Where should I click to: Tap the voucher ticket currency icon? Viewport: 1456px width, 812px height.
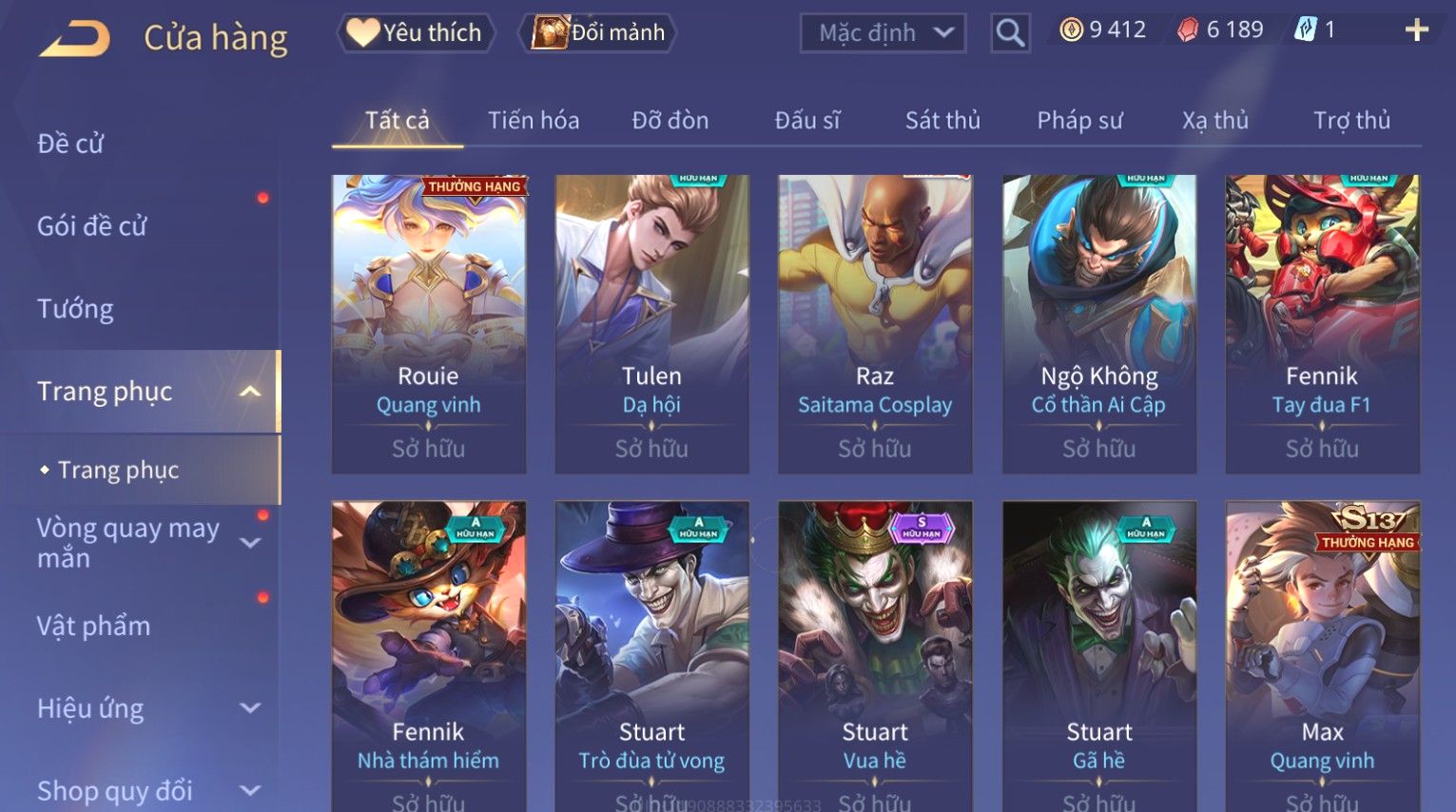[x=1305, y=30]
